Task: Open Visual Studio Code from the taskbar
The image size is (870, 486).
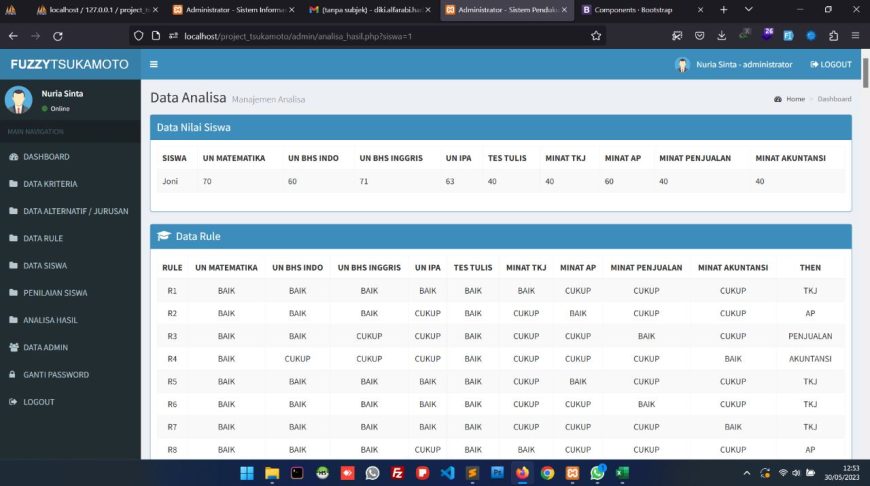Action: click(x=447, y=473)
